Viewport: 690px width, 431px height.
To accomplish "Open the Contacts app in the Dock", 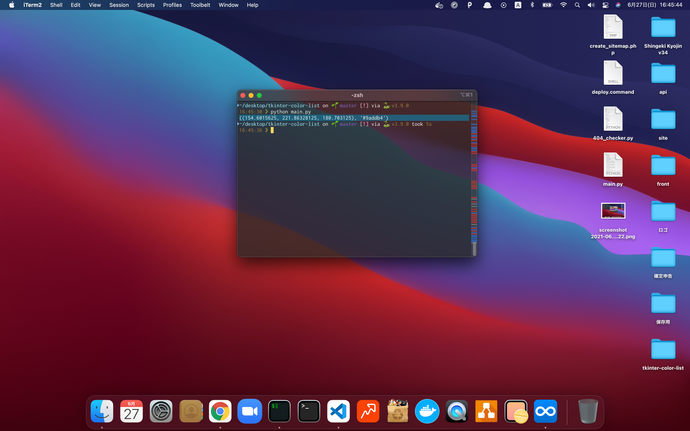I will pyautogui.click(x=191, y=411).
